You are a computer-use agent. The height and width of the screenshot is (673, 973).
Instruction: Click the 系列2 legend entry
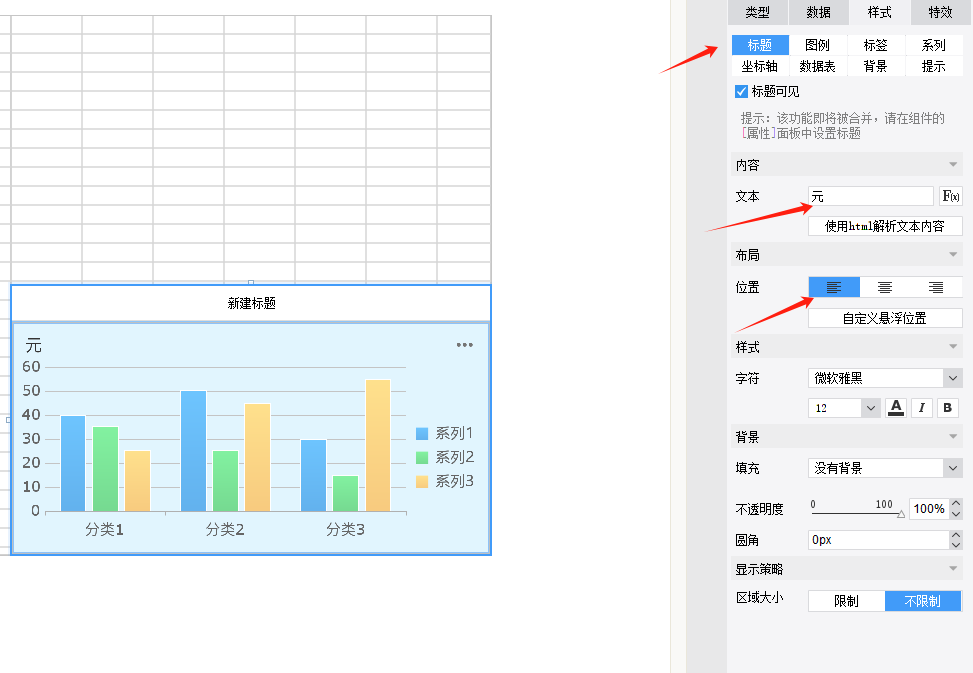point(445,457)
